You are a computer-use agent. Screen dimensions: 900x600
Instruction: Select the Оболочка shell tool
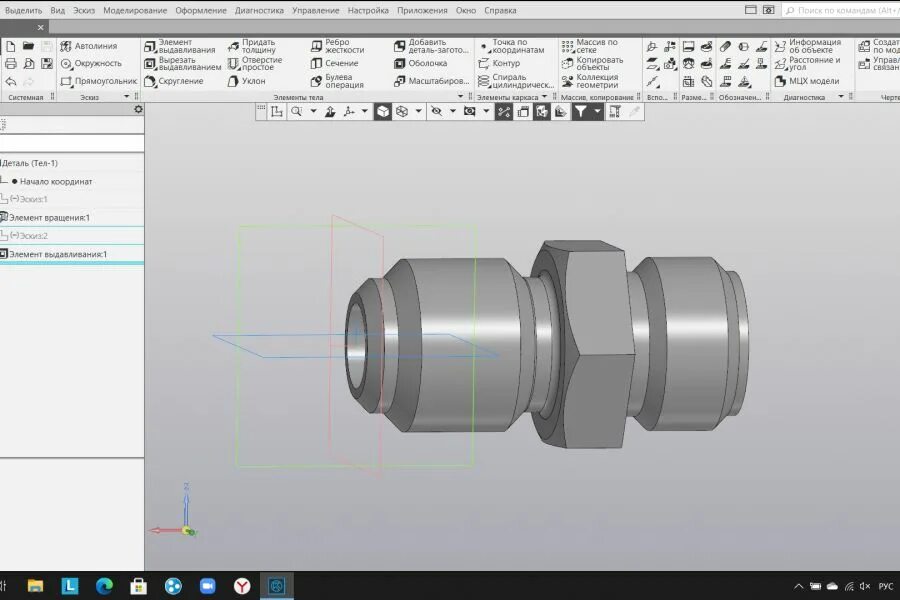421,64
